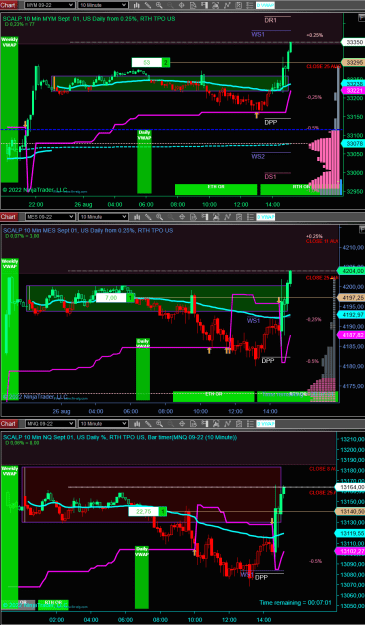Click the 4204,00 price marker on MES axis
The height and width of the screenshot is (625, 365).
(x=351, y=271)
